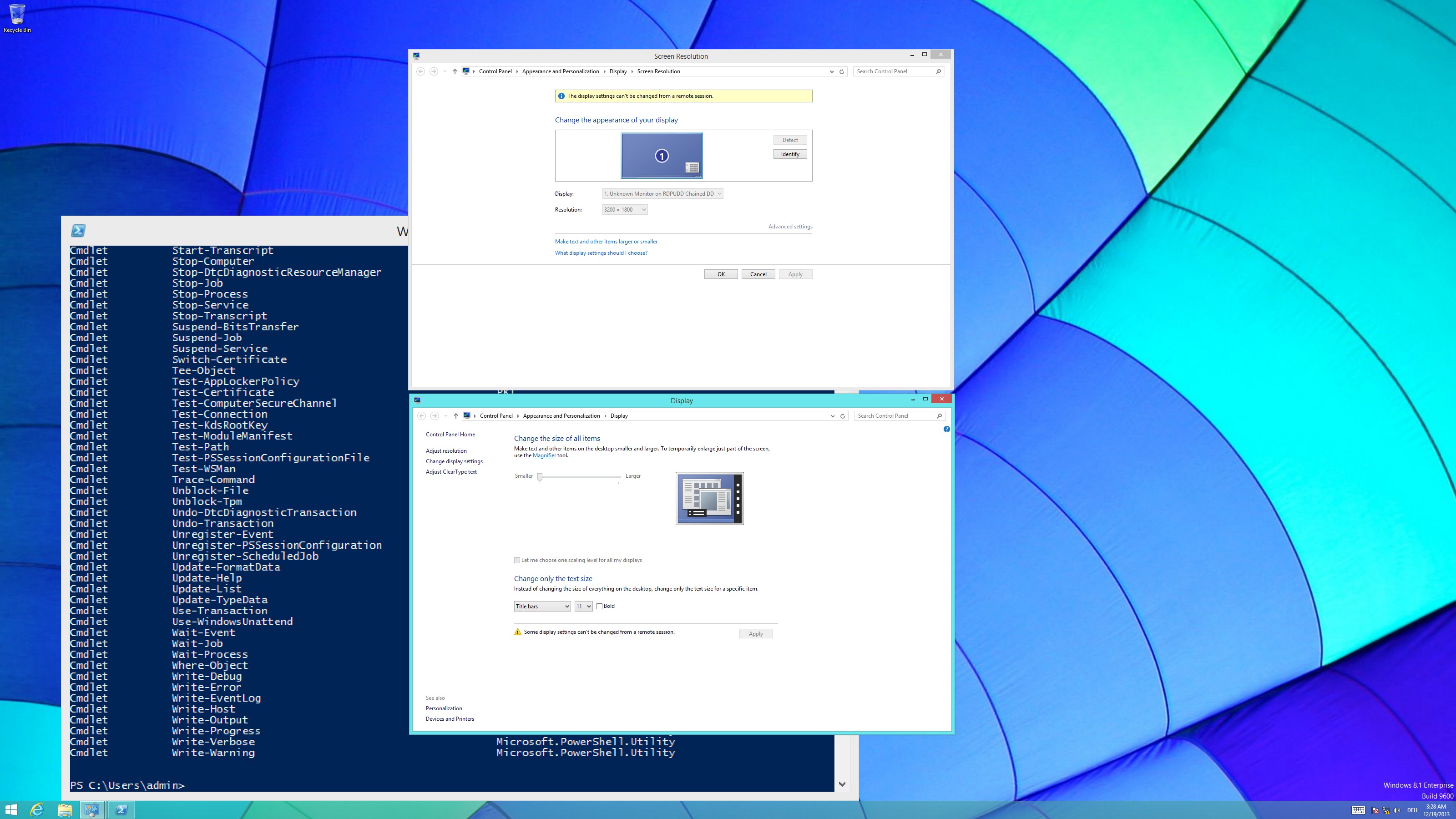The image size is (1456, 819).
Task: Launch Internet Explorer from the taskbar
Action: pos(37,810)
